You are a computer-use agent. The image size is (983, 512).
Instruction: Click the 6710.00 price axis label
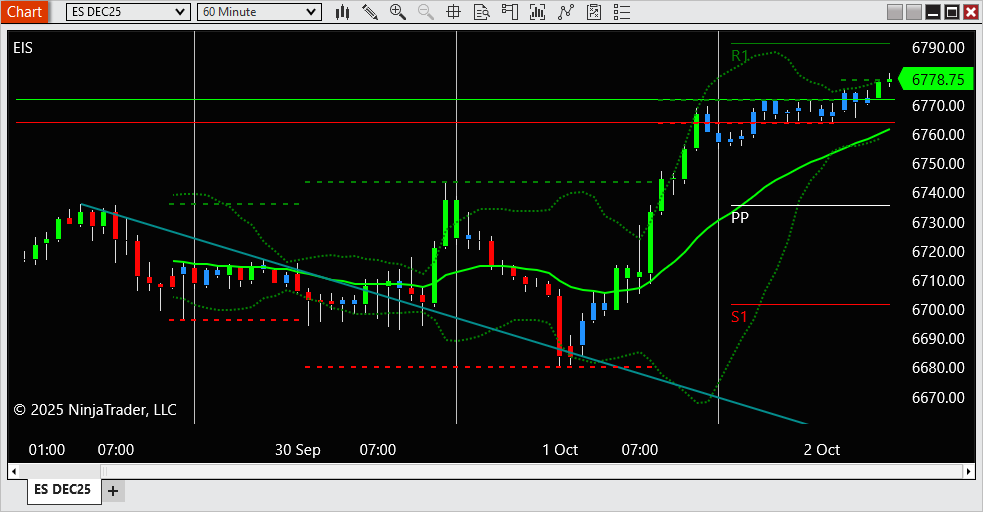(x=938, y=280)
